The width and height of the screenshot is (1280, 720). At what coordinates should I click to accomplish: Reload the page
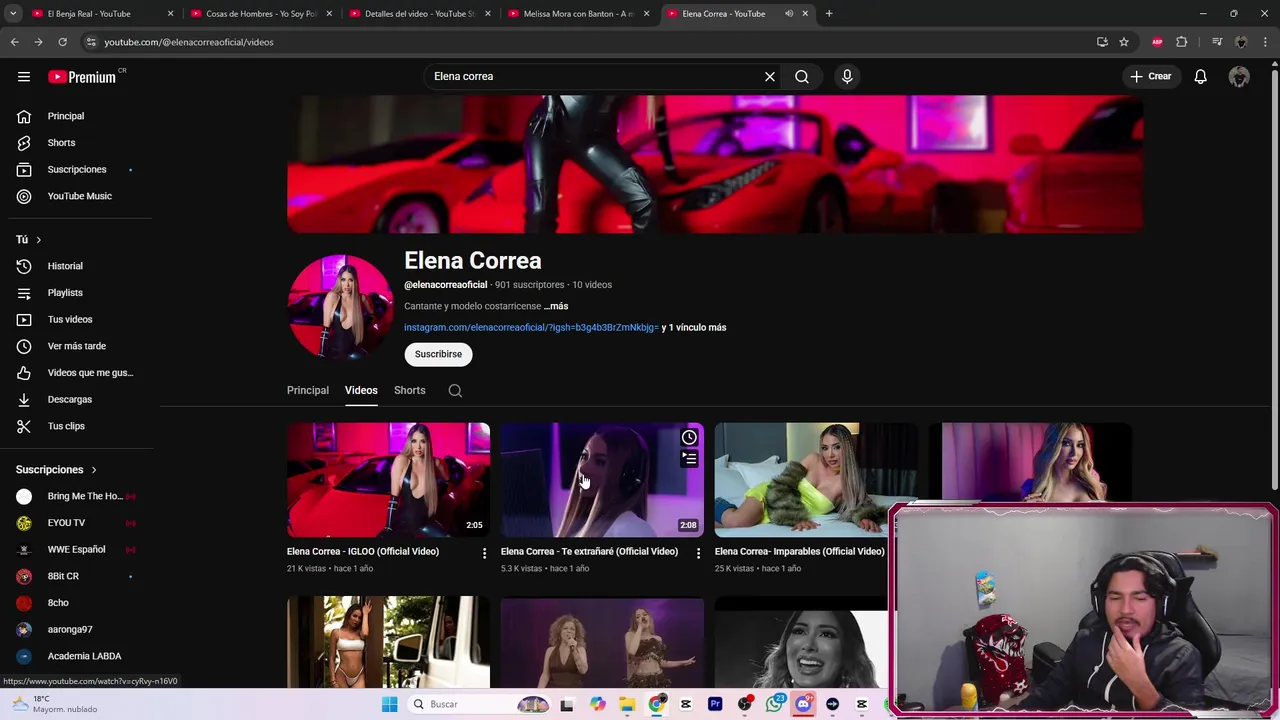62,42
